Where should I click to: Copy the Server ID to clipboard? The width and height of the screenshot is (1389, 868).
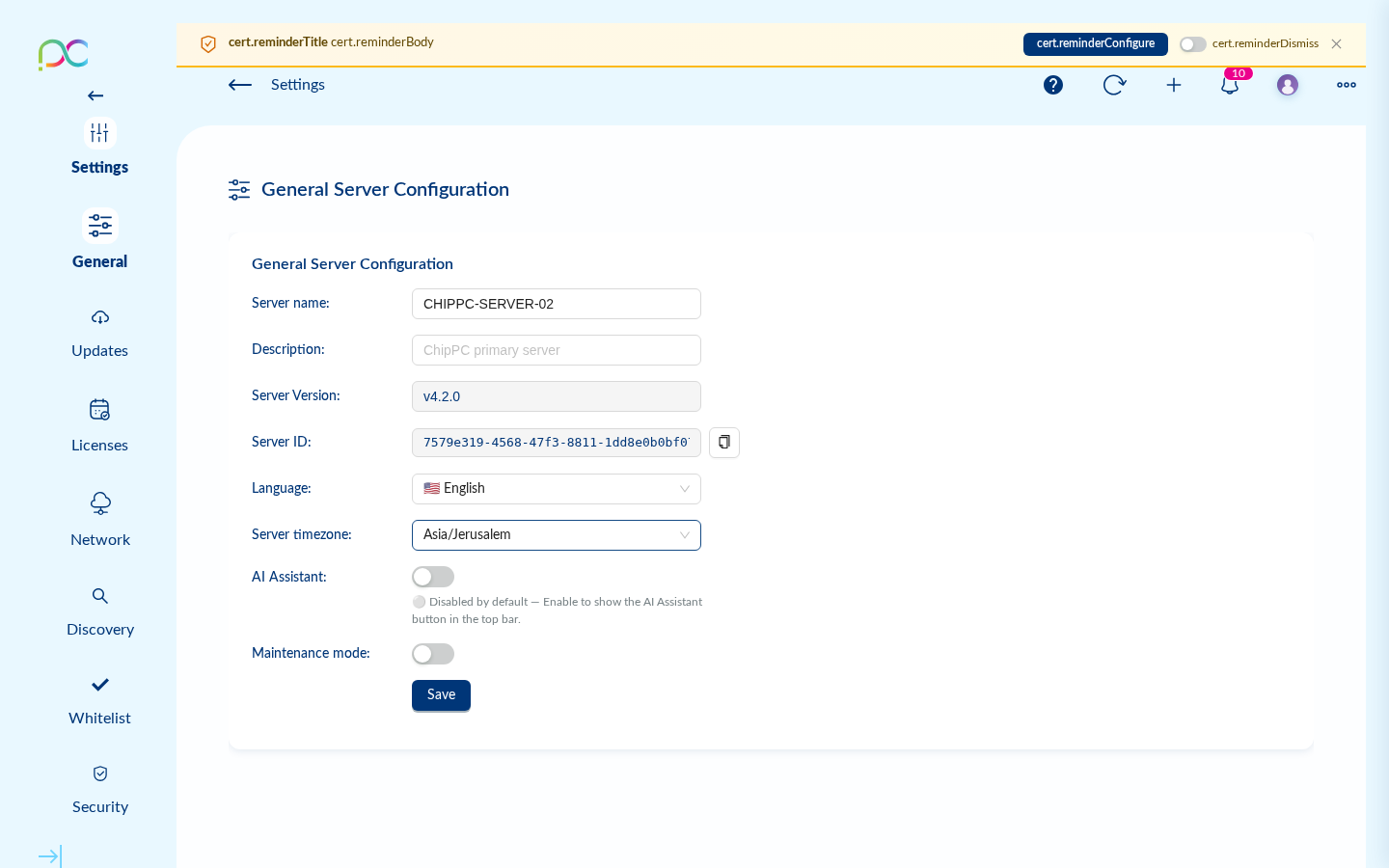724,443
